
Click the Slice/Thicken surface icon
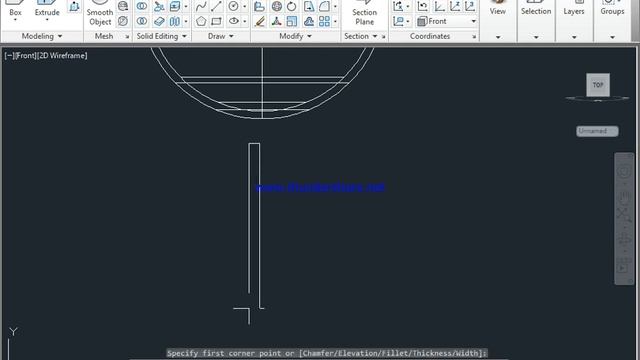point(159,21)
